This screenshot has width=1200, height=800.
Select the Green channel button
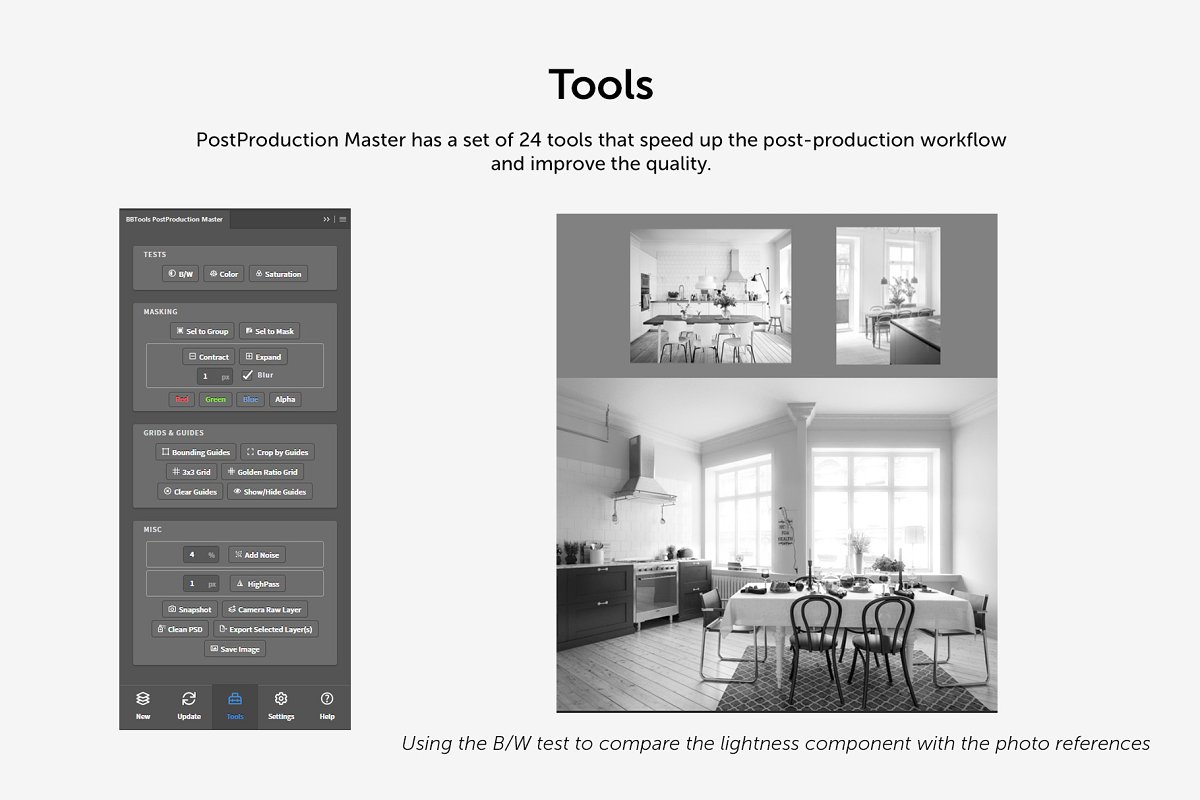click(215, 399)
